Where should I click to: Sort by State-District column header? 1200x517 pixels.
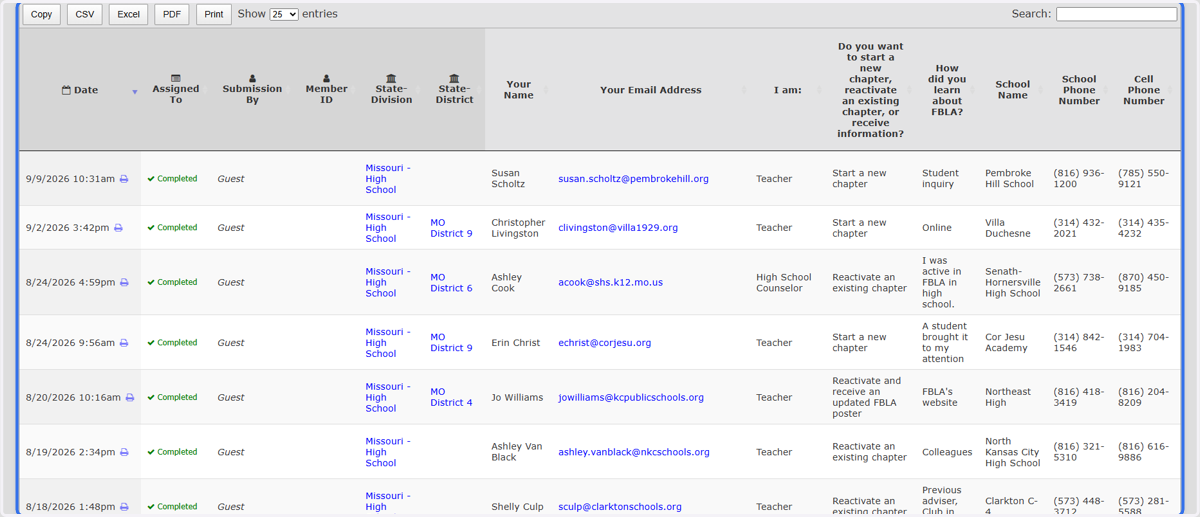pos(454,90)
